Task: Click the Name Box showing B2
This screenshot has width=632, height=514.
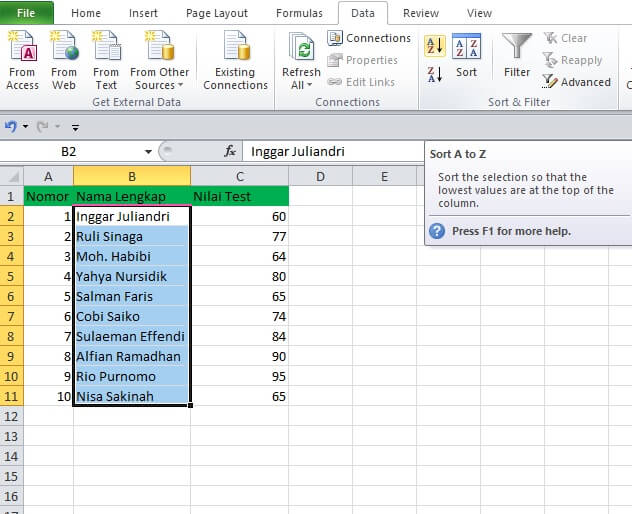Action: [69, 152]
